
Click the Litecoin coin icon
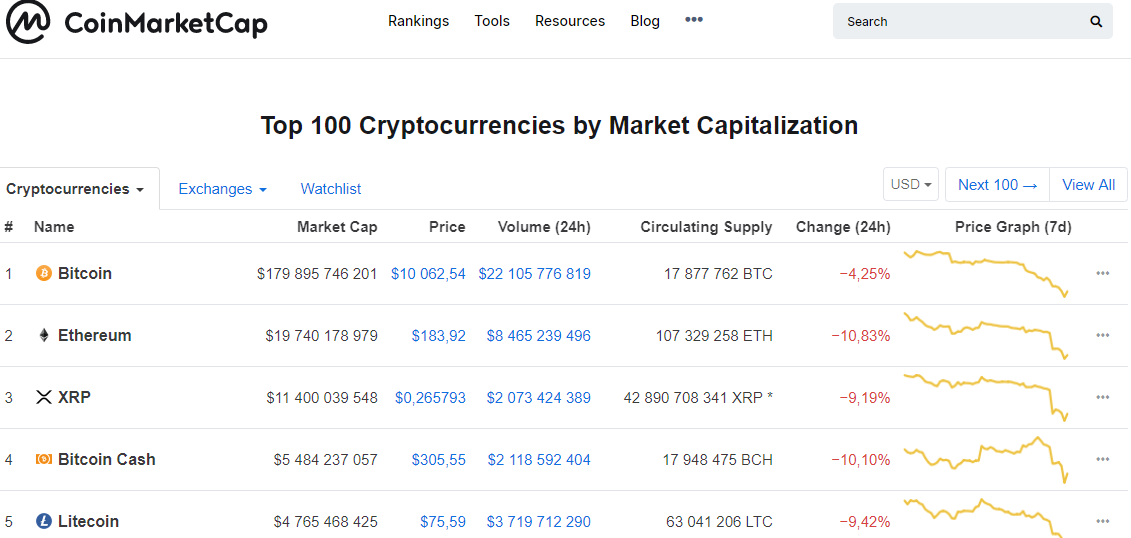43,521
